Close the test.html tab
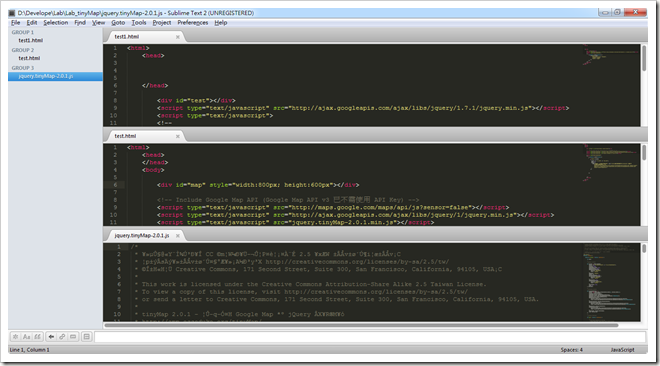660x366 pixels. (x=178, y=136)
